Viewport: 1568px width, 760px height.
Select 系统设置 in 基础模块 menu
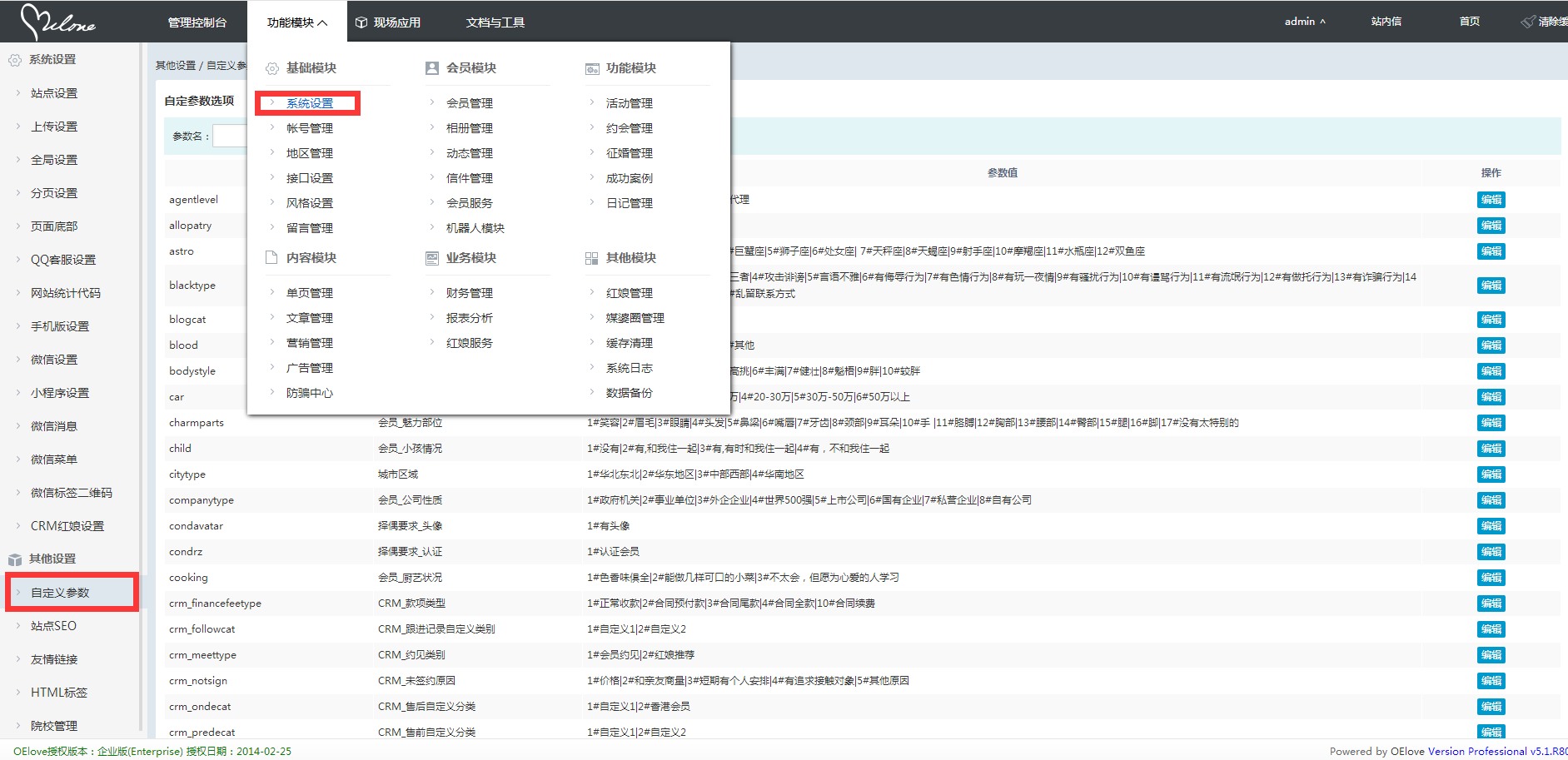(310, 103)
